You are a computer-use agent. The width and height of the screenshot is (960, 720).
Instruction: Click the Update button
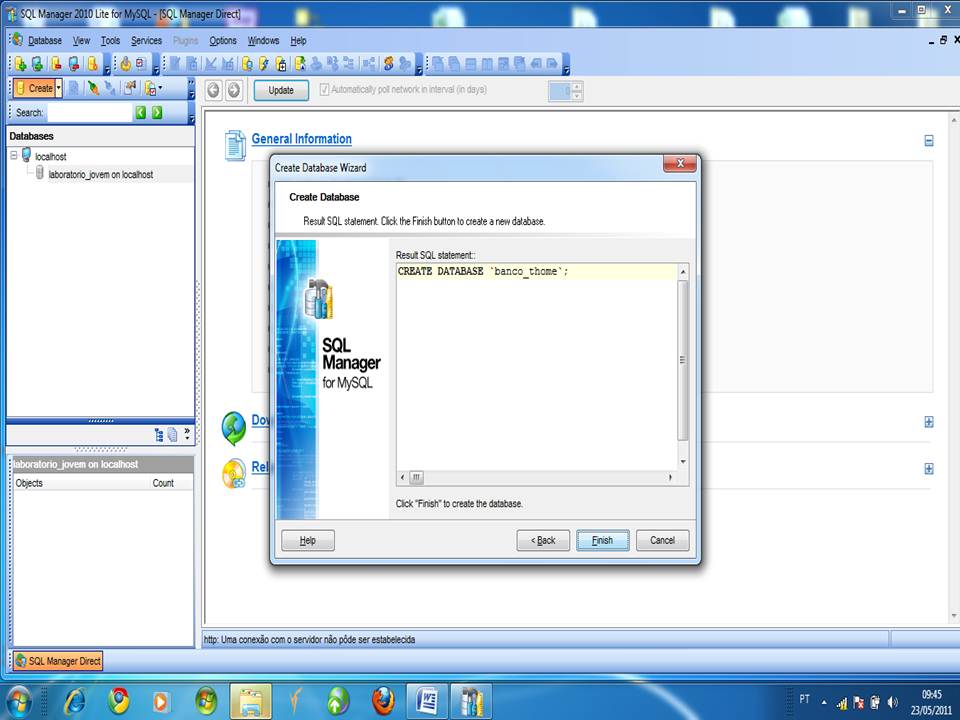click(281, 90)
